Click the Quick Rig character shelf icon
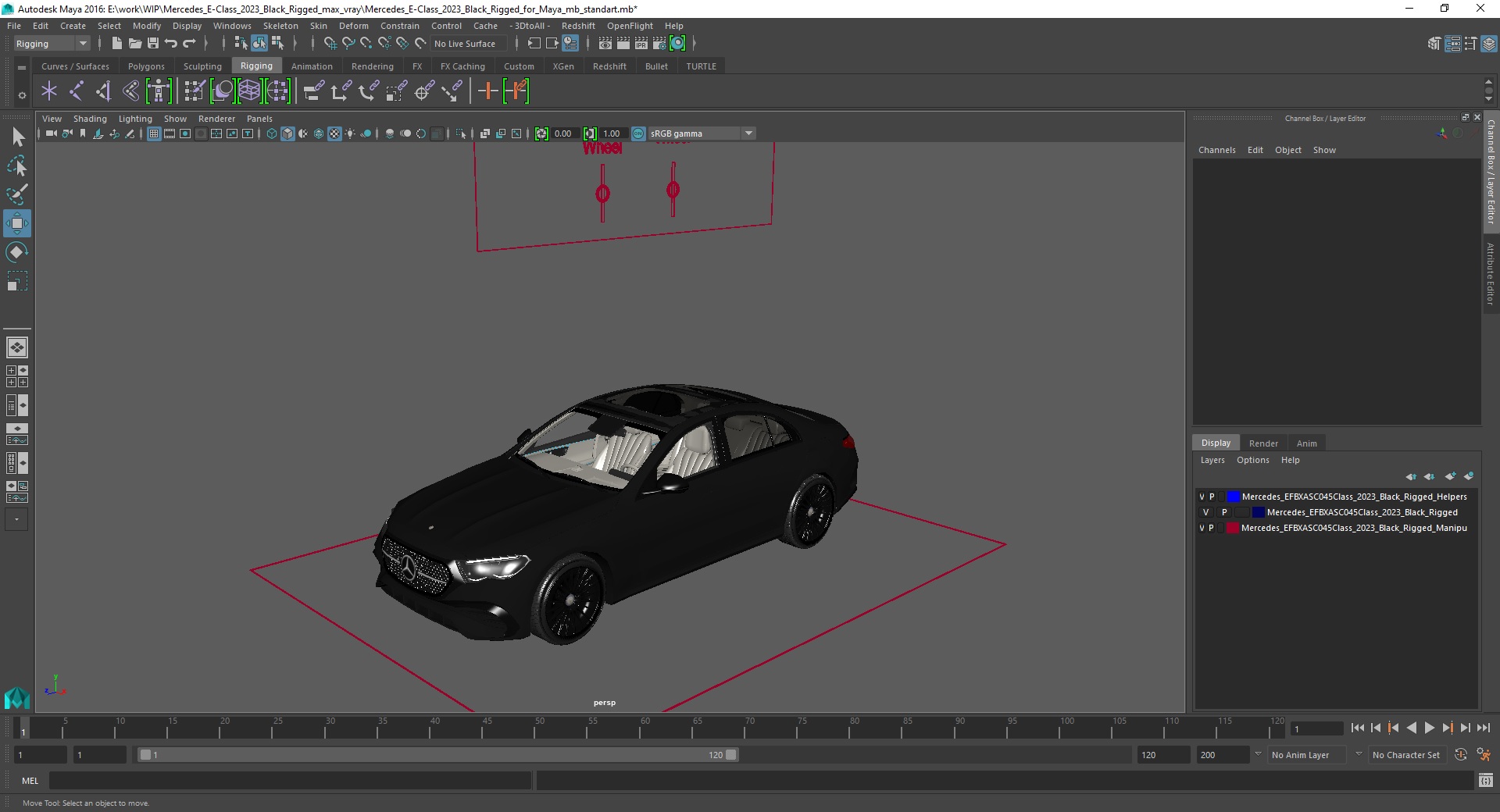Screen dimensions: 1500x812 [159, 91]
